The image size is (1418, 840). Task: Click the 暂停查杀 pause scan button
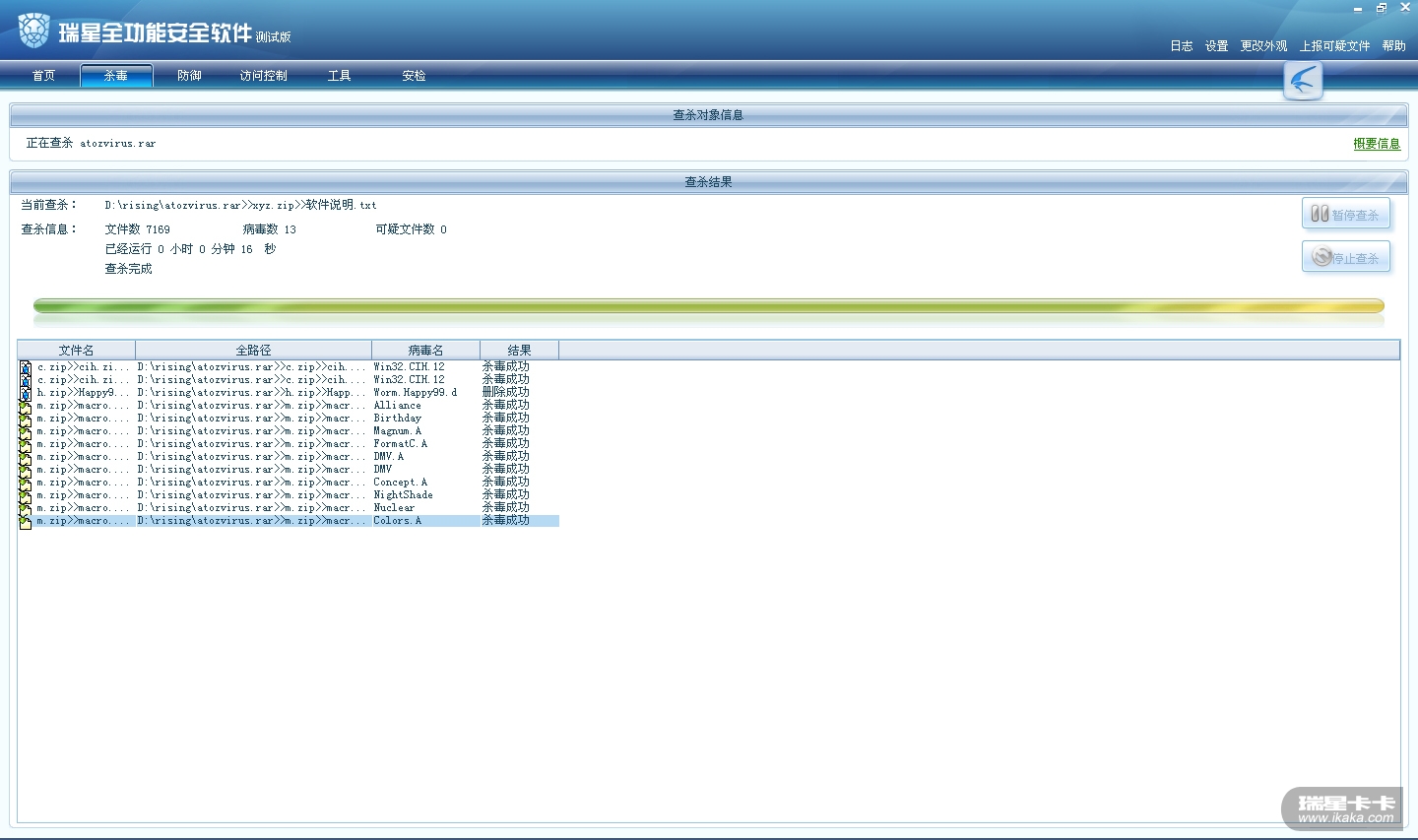pyautogui.click(x=1346, y=214)
